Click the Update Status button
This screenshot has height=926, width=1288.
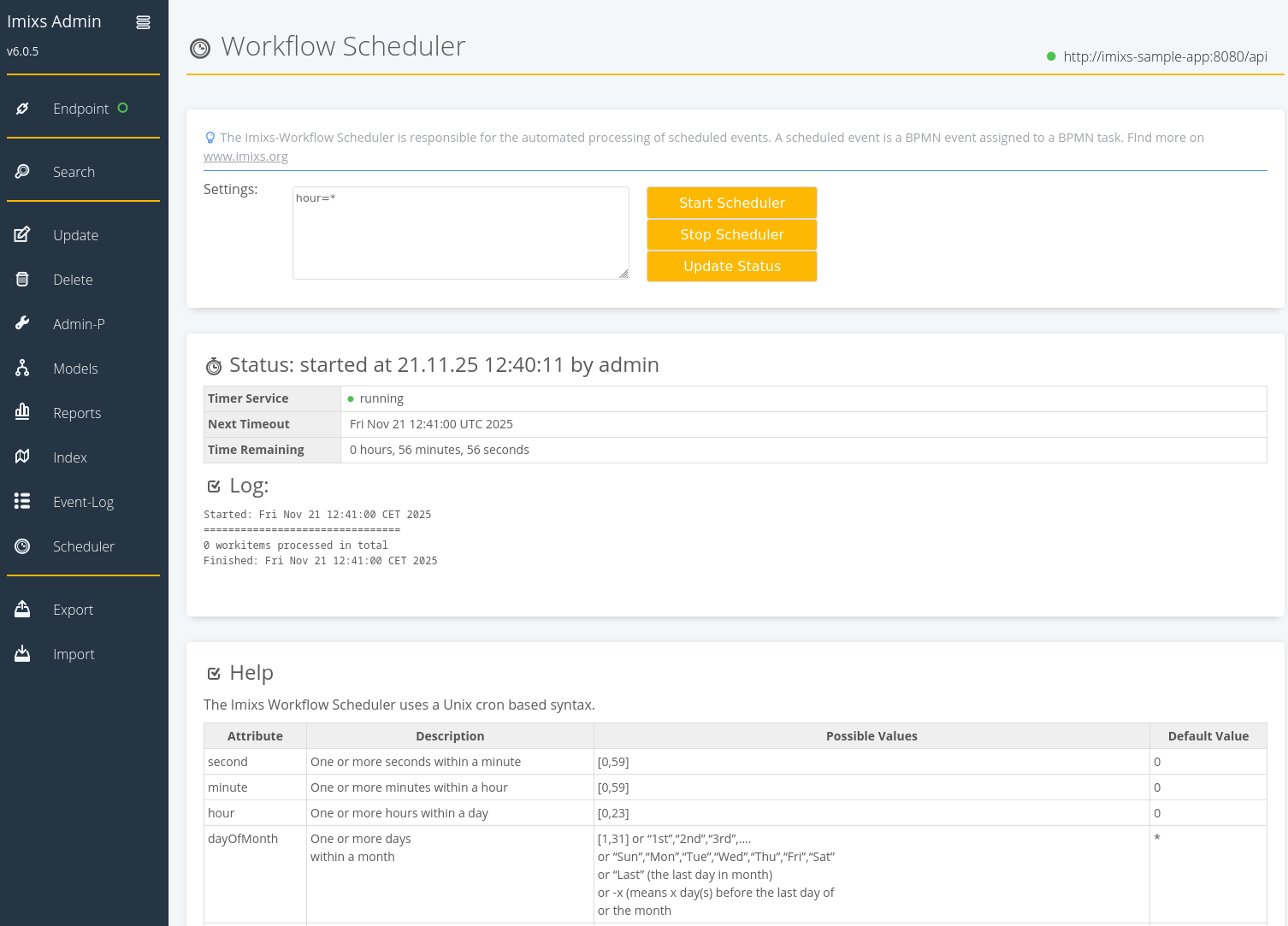[x=731, y=266]
